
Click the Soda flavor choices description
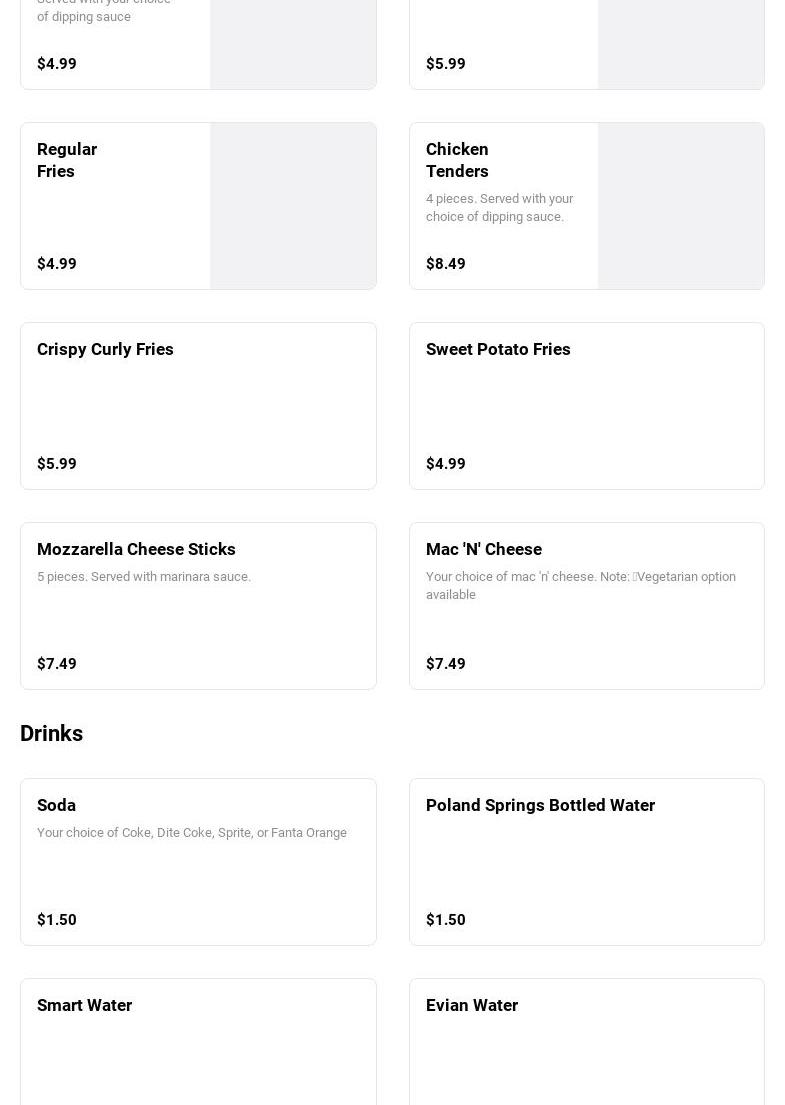pyautogui.click(x=192, y=832)
